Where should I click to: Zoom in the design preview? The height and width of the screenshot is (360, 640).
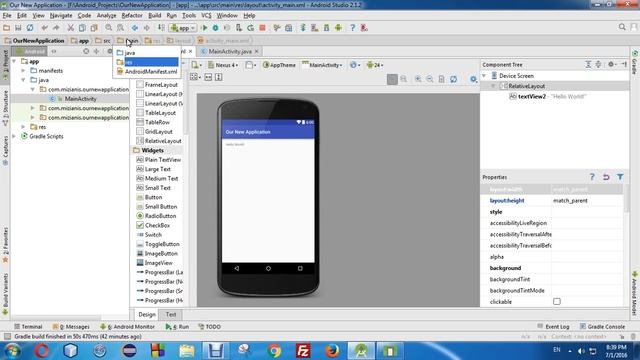(x=418, y=79)
